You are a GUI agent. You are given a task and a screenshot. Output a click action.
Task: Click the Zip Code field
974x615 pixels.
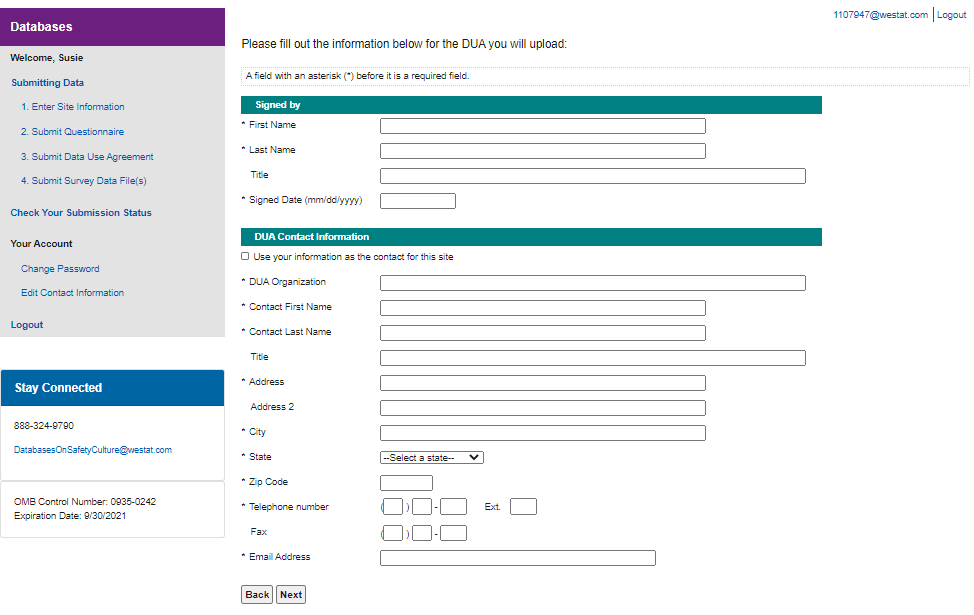406,483
